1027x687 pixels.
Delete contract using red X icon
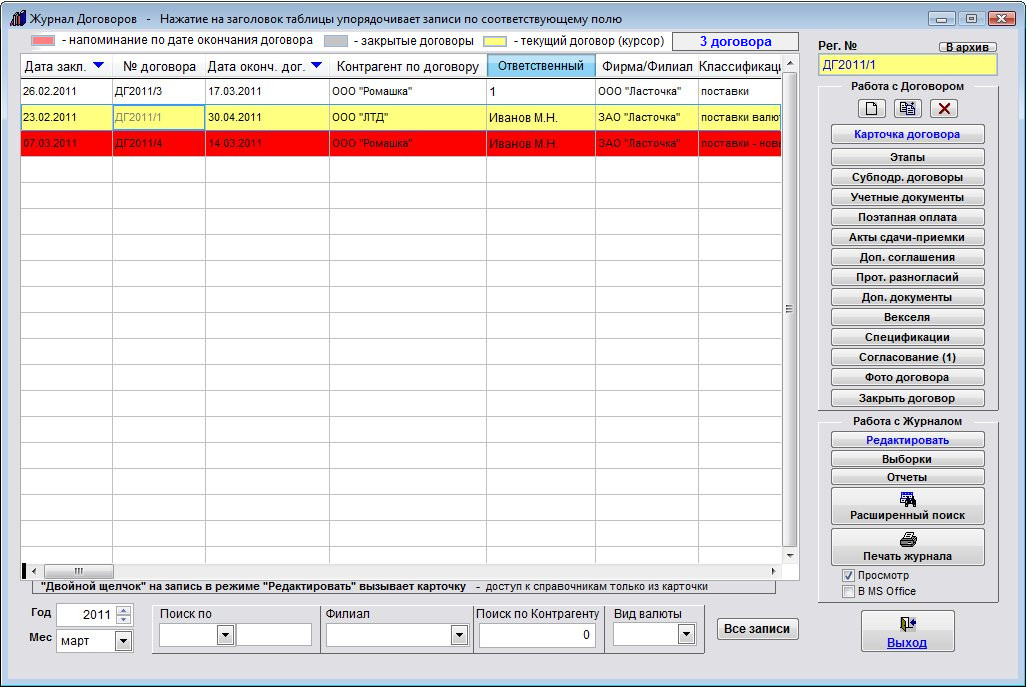click(944, 109)
